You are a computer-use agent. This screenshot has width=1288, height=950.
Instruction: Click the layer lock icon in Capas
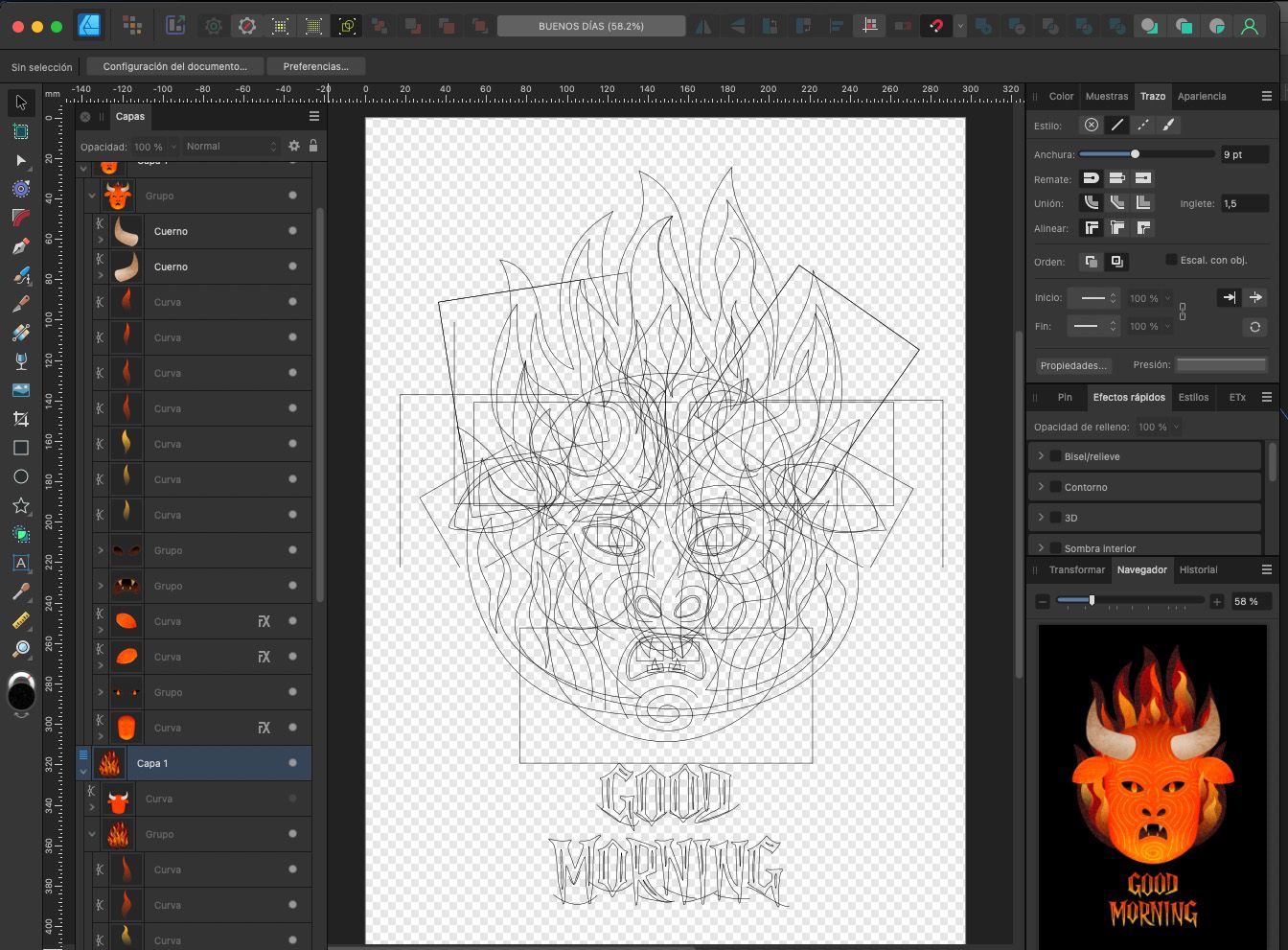[313, 146]
